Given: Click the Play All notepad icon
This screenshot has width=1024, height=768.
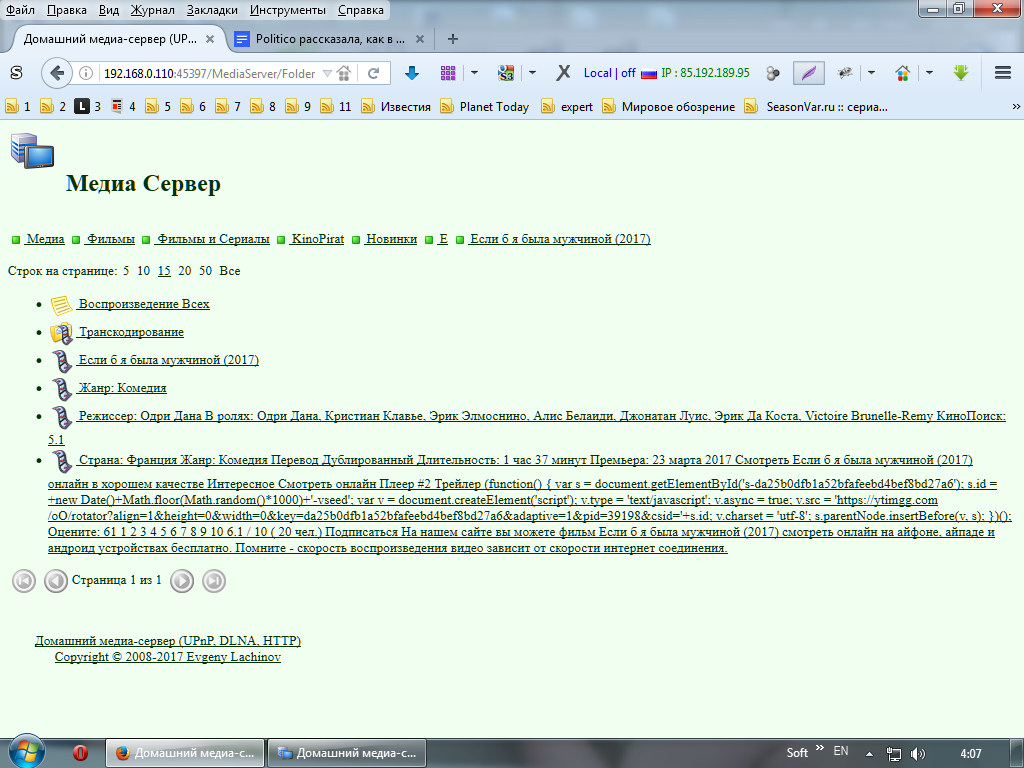Looking at the screenshot, I should click(x=62, y=305).
